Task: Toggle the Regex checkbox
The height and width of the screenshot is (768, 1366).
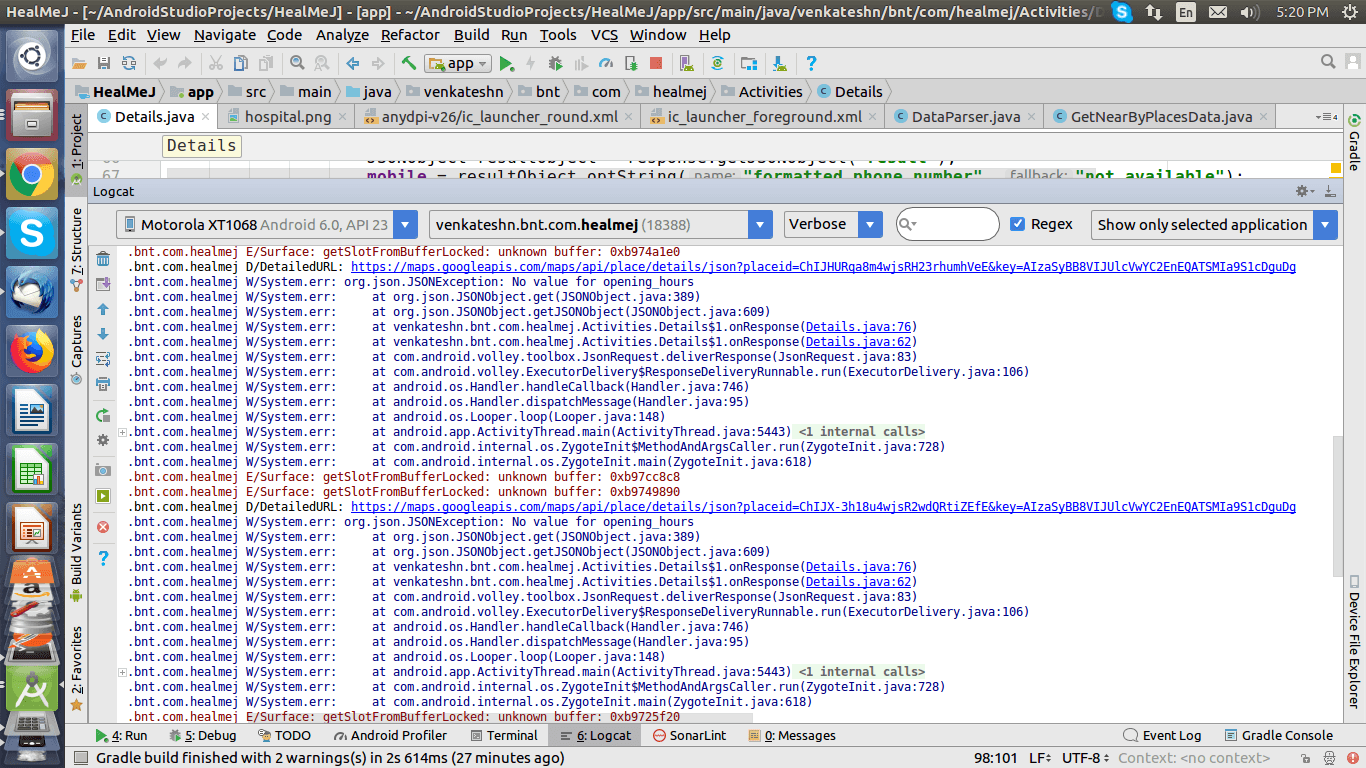Action: (x=1018, y=224)
